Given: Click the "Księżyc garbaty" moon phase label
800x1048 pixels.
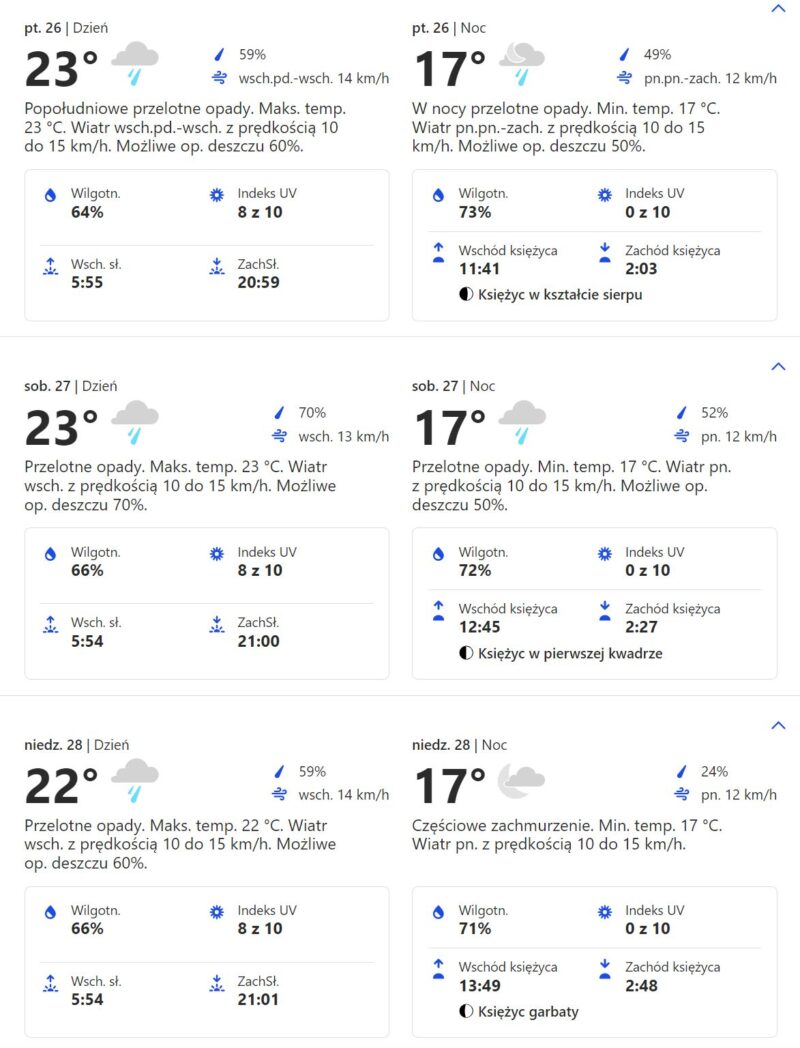Looking at the screenshot, I should [527, 1012].
